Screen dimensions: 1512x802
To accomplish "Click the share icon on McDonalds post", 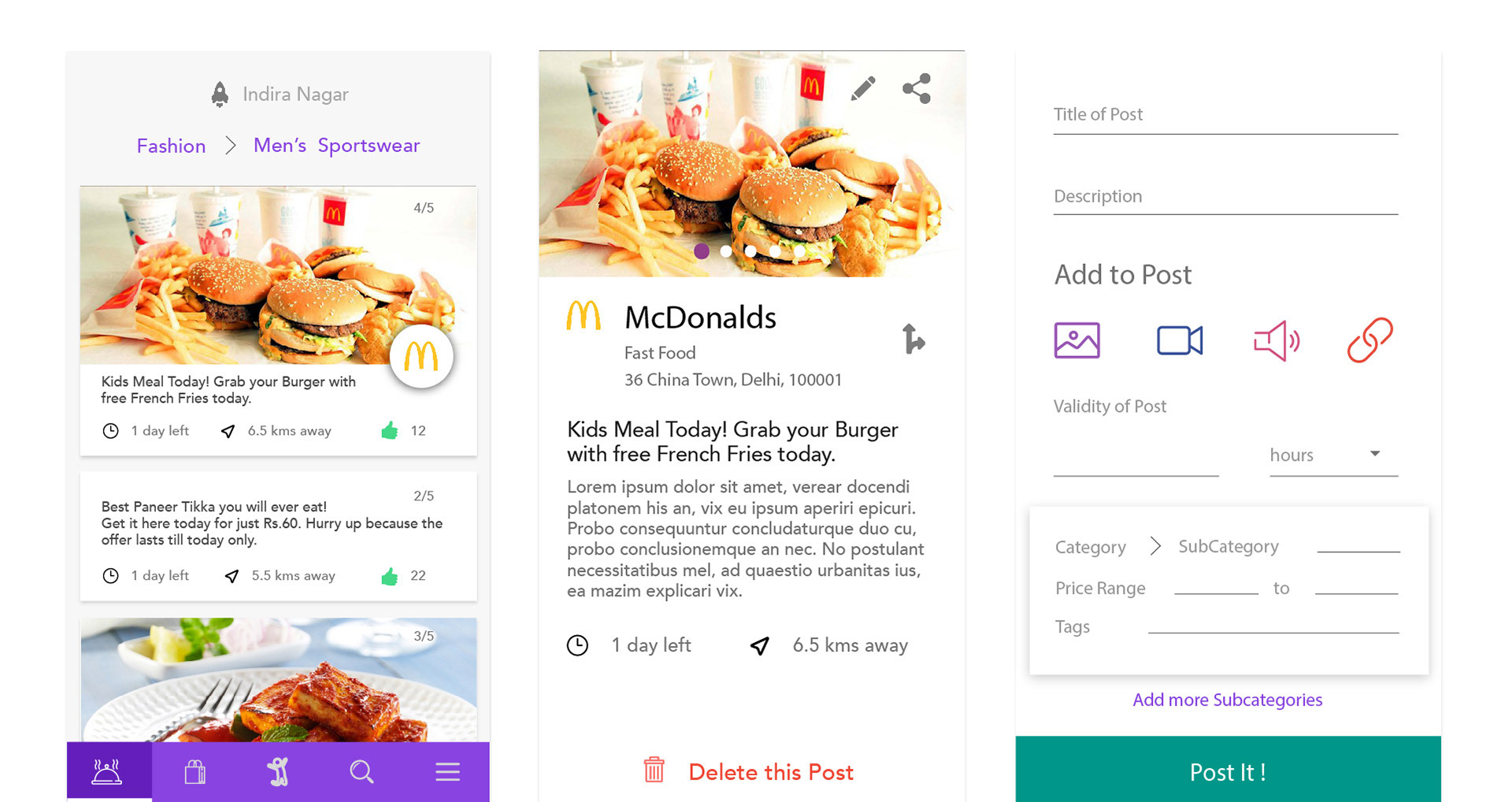I will click(x=917, y=88).
